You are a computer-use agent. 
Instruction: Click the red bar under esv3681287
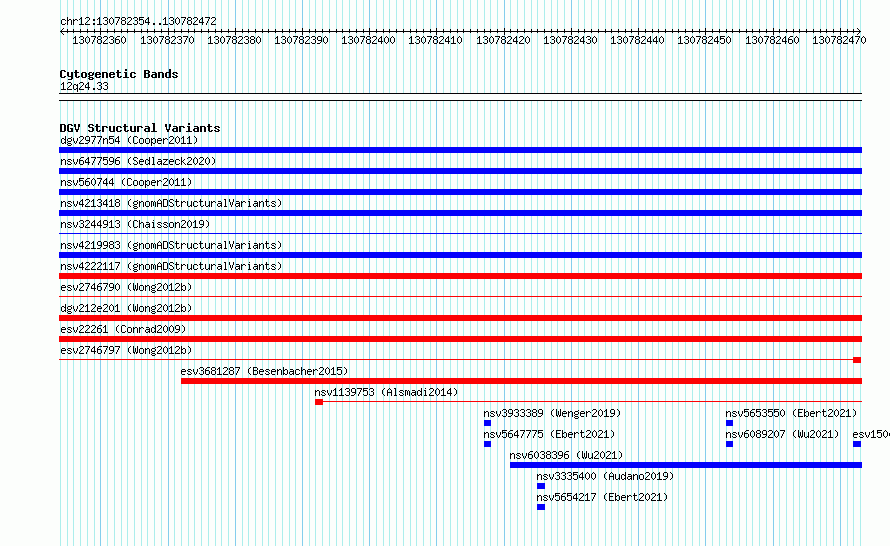522,381
